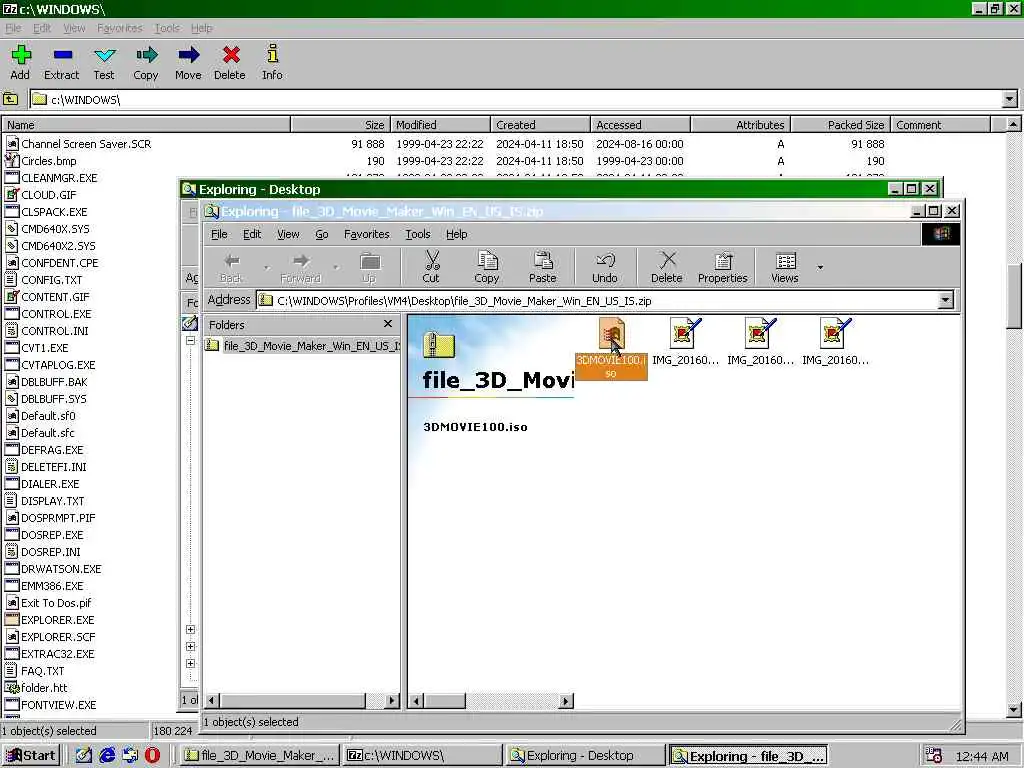Click the Opera quick launch icon

coord(152,755)
